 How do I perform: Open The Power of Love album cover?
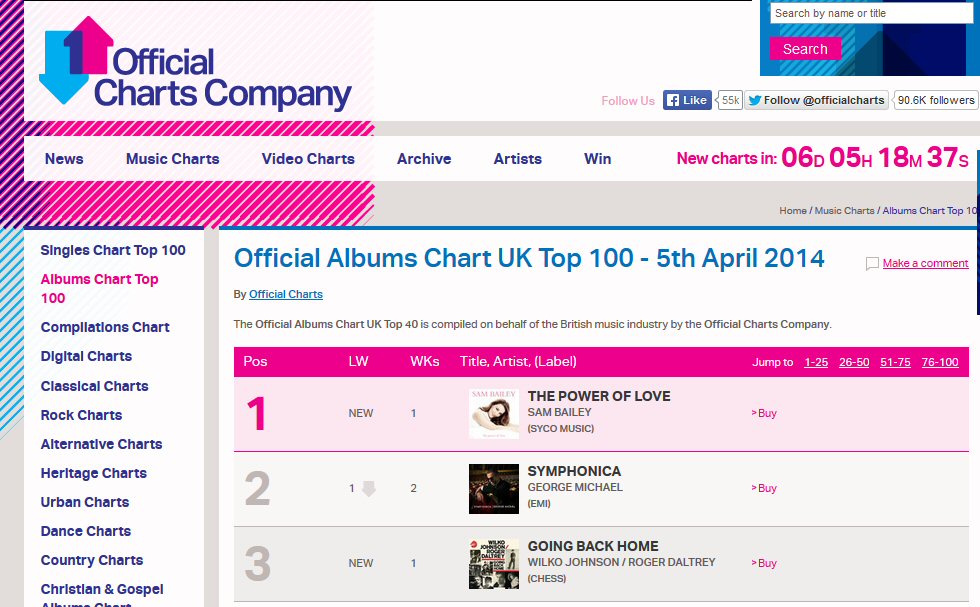(494, 414)
